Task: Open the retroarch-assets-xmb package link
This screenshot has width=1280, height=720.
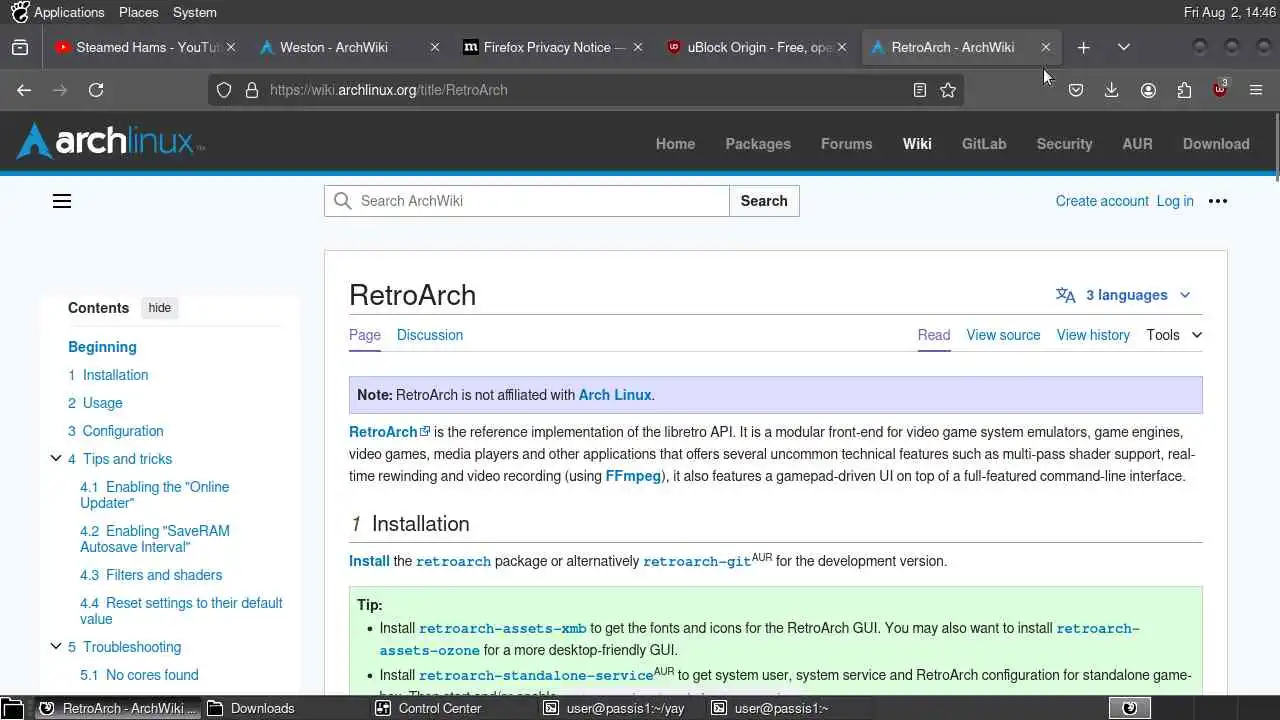Action: click(x=503, y=629)
